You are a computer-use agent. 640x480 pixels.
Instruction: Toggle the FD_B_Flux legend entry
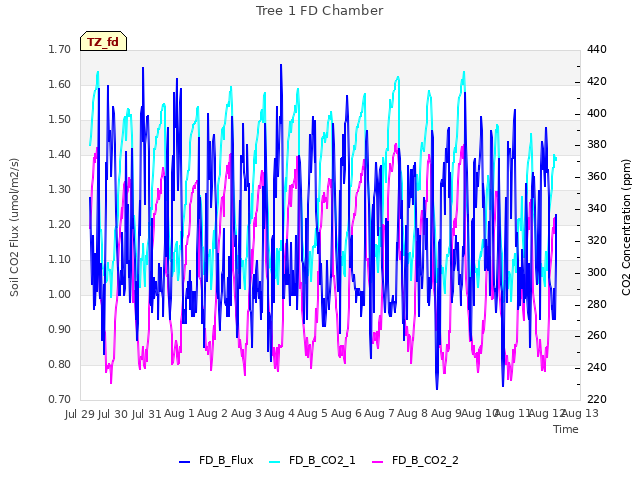click(216, 460)
